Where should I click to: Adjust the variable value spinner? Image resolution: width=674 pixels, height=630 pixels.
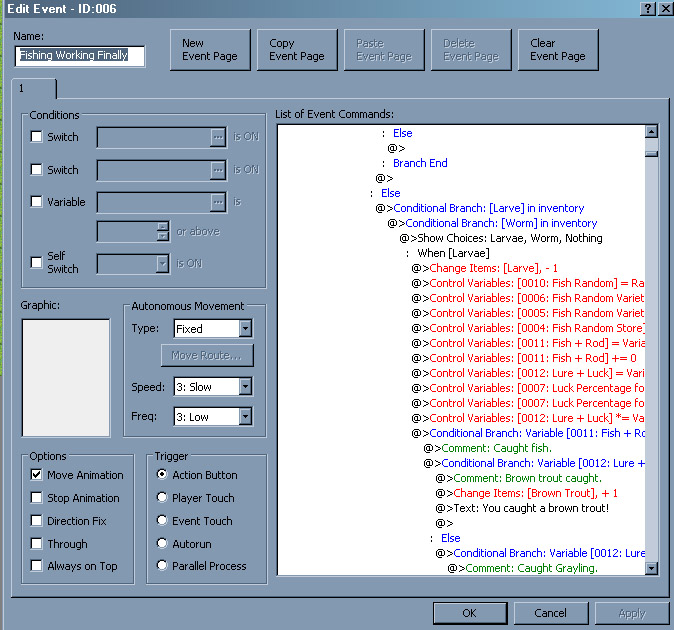[162, 232]
